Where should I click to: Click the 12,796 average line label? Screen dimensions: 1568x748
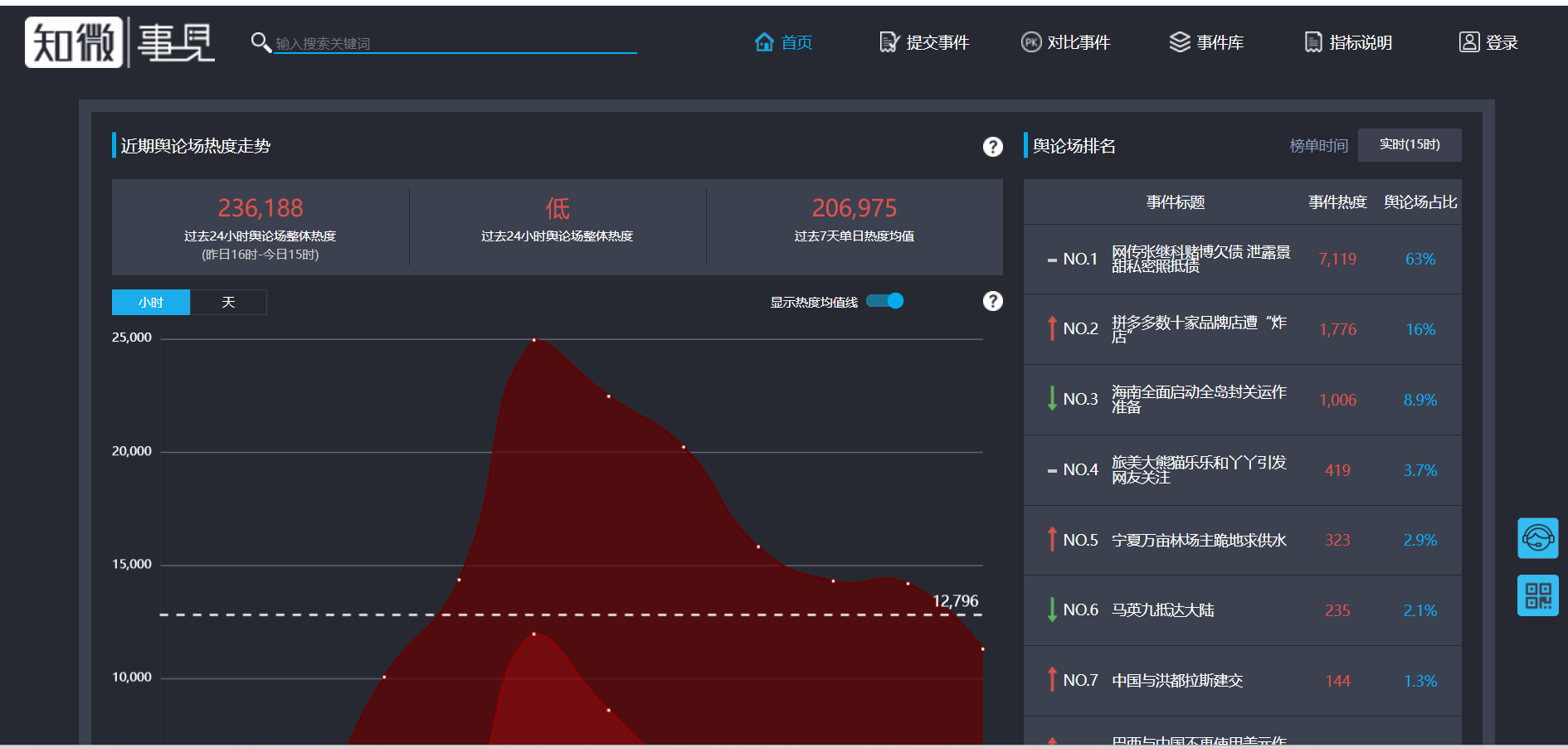click(956, 600)
